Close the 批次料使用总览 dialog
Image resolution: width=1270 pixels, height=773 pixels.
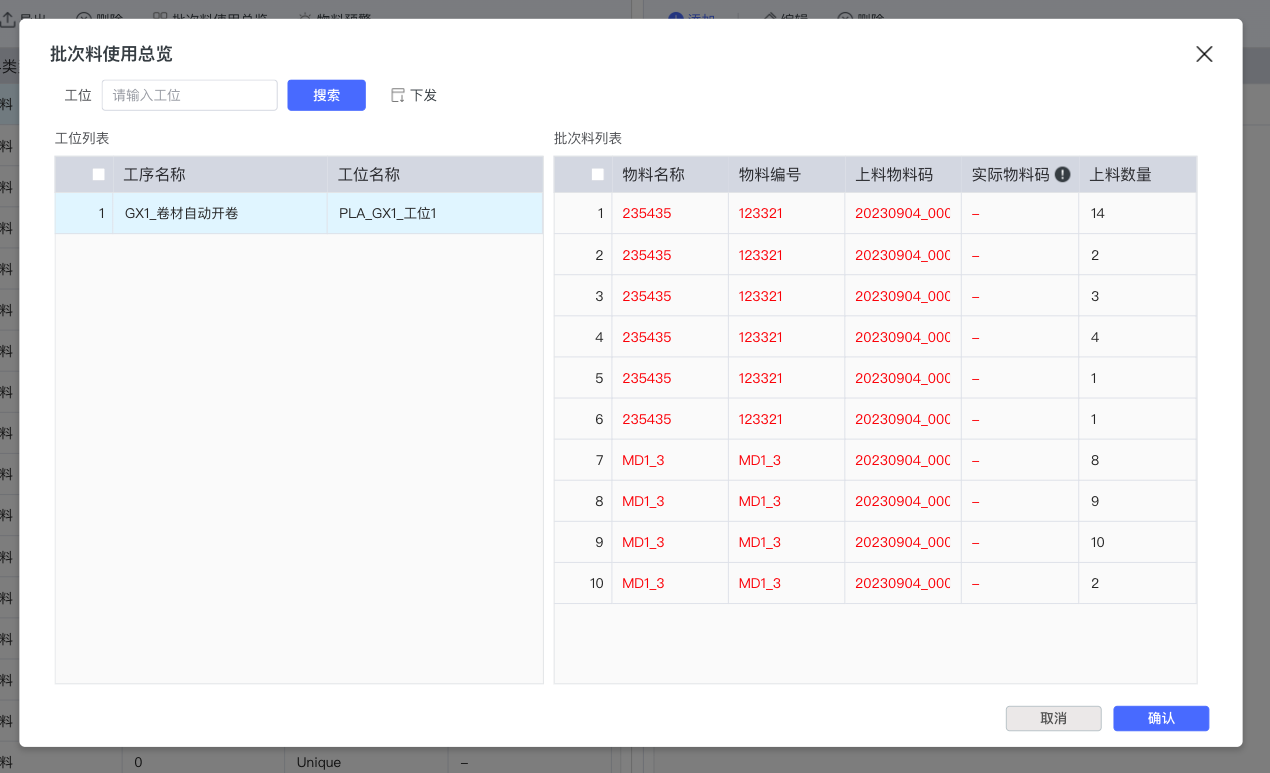(x=1204, y=54)
